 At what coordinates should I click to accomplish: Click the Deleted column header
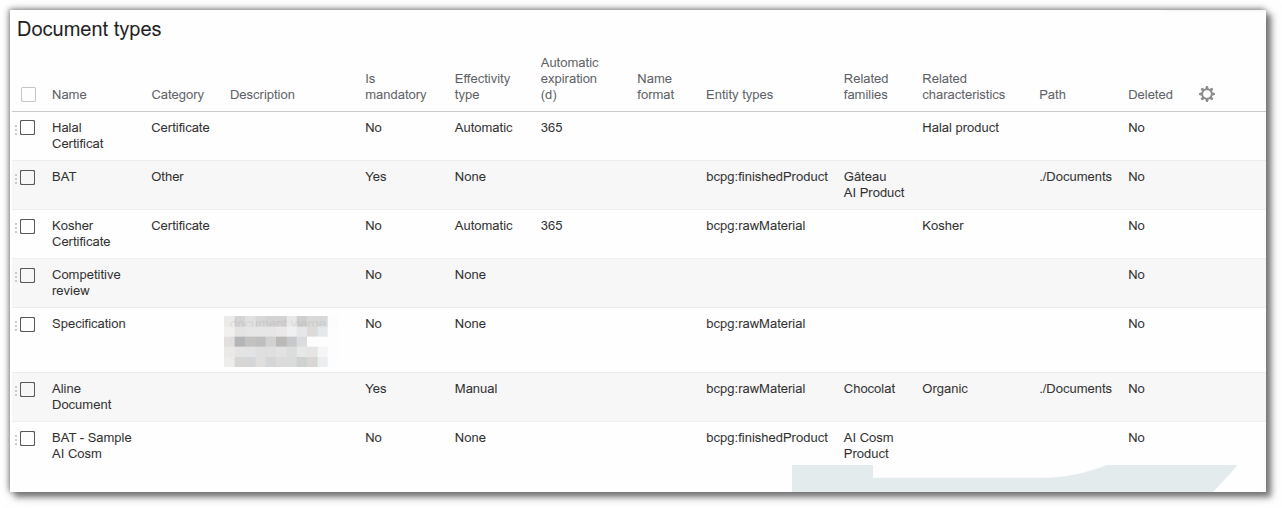pos(1150,95)
